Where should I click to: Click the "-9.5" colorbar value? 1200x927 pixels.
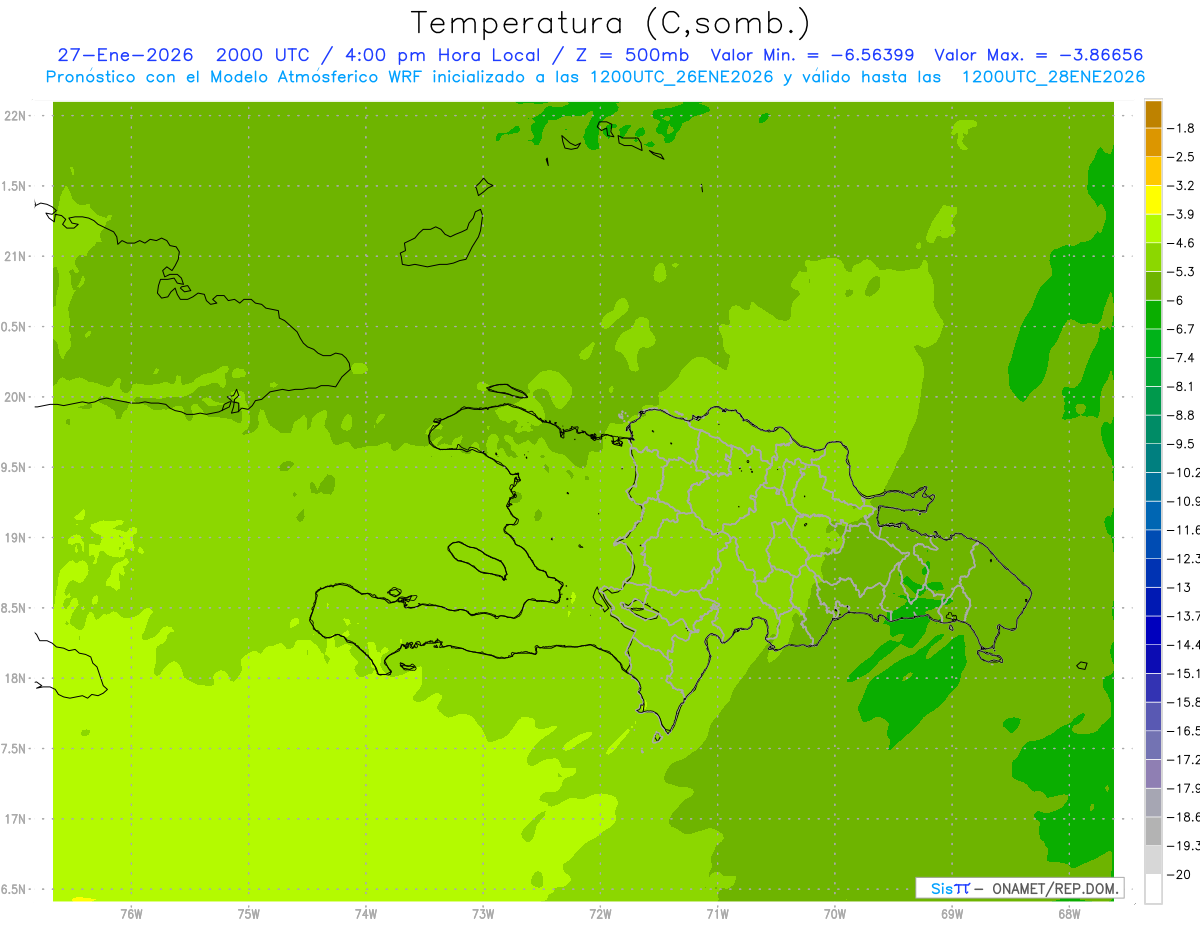pyautogui.click(x=1182, y=443)
